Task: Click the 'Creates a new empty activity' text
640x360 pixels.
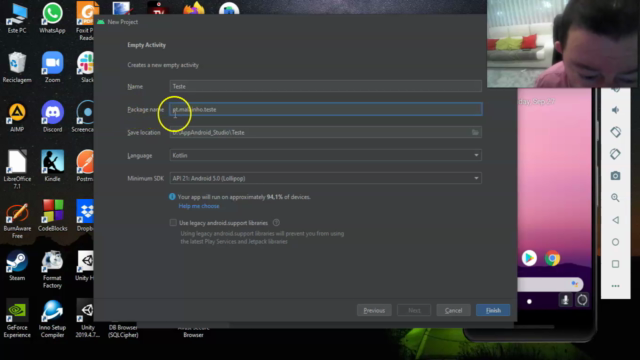Action: [163, 65]
